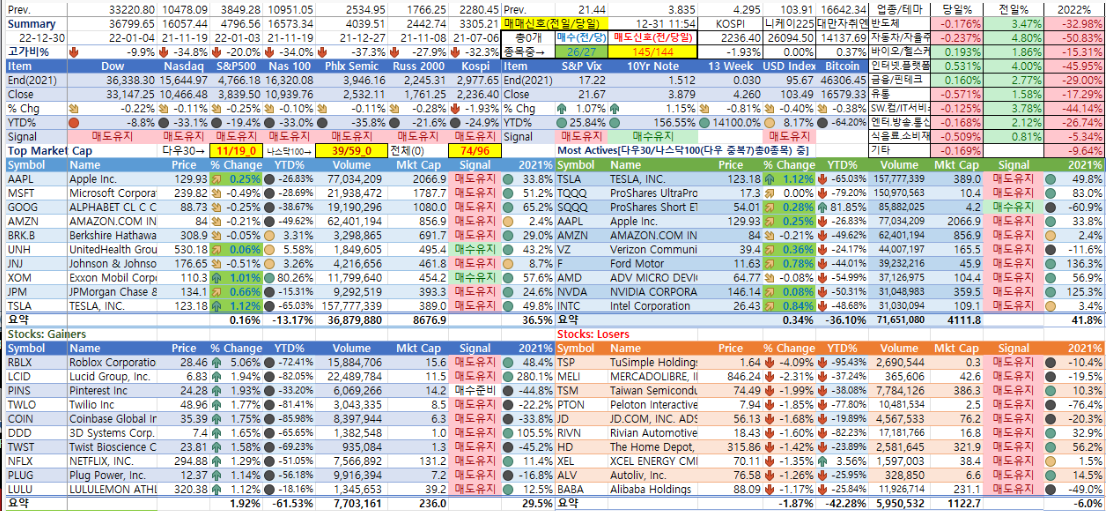Click the '니케이225' header cell
This screenshot has height=511, width=1108.
click(x=789, y=23)
